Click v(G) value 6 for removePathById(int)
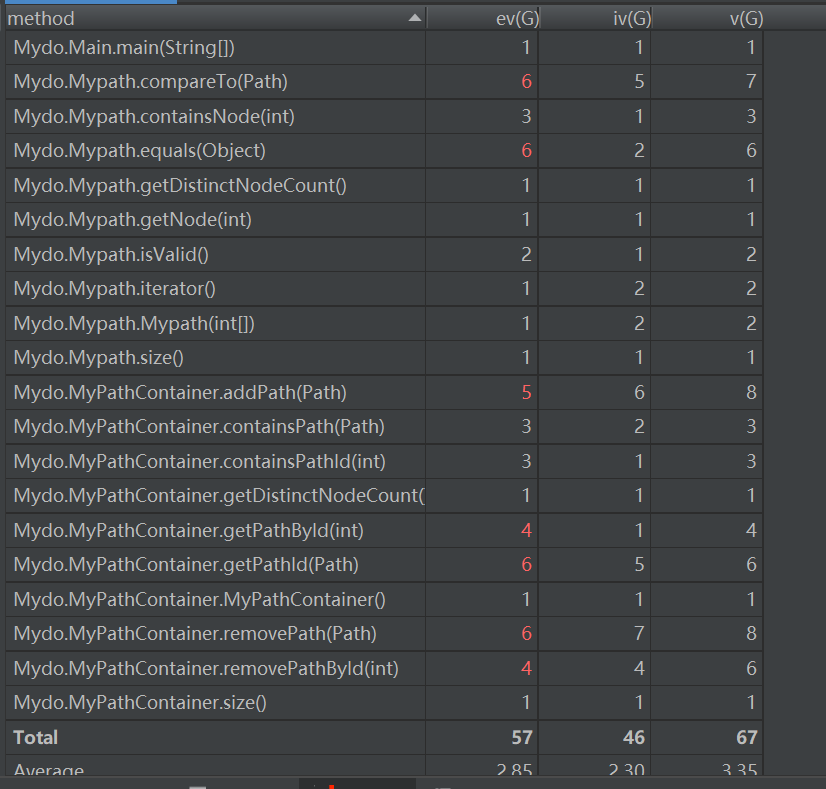 tap(751, 668)
